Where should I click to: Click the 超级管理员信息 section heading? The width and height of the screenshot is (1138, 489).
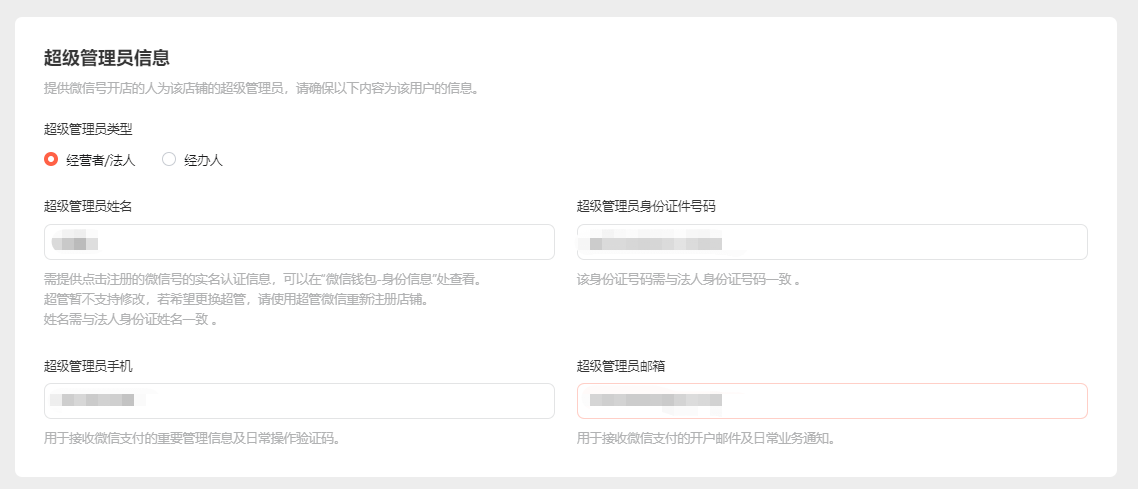coord(107,57)
